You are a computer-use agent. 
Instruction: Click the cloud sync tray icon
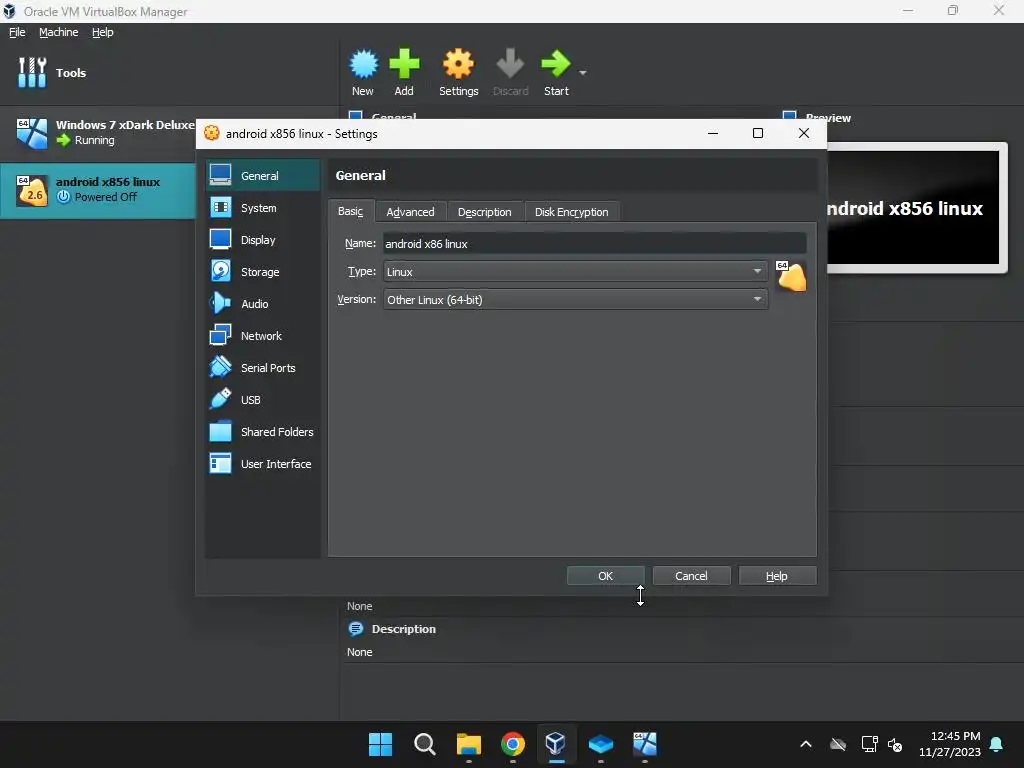(x=838, y=744)
